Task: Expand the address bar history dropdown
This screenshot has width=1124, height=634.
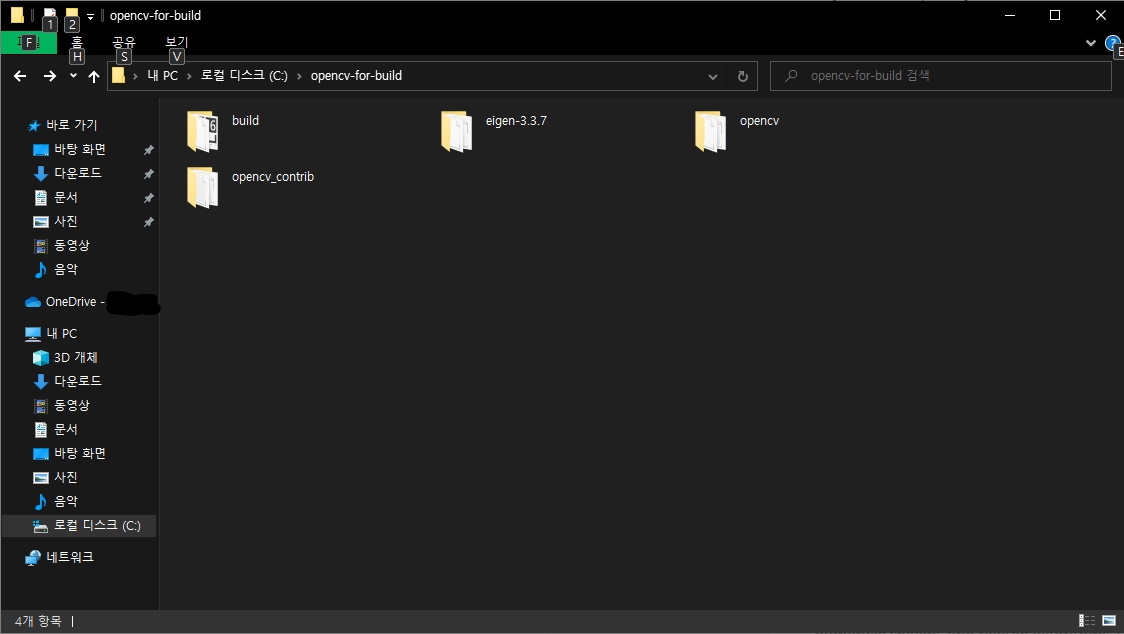Action: (713, 76)
